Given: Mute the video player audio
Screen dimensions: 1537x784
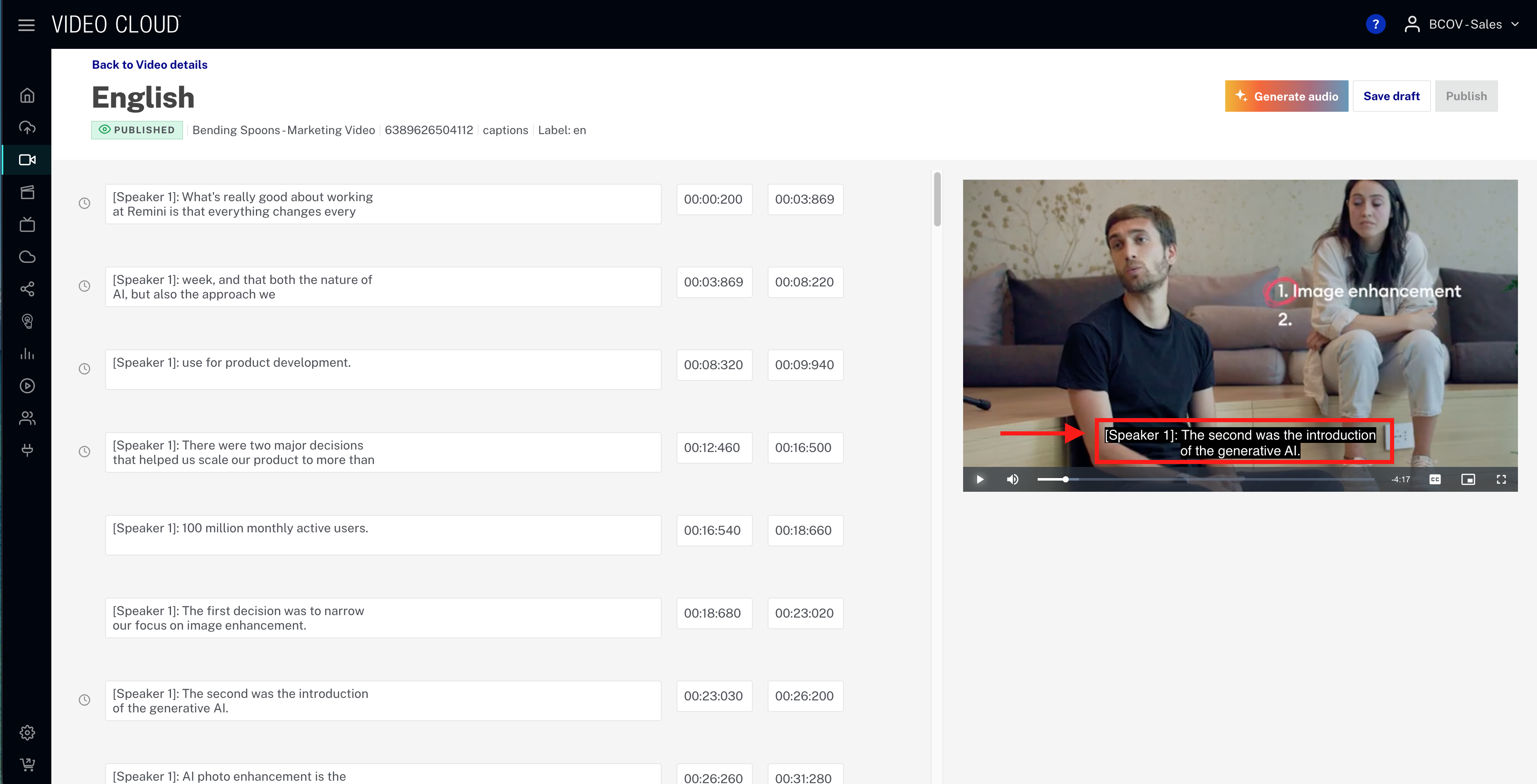Looking at the screenshot, I should click(1012, 479).
